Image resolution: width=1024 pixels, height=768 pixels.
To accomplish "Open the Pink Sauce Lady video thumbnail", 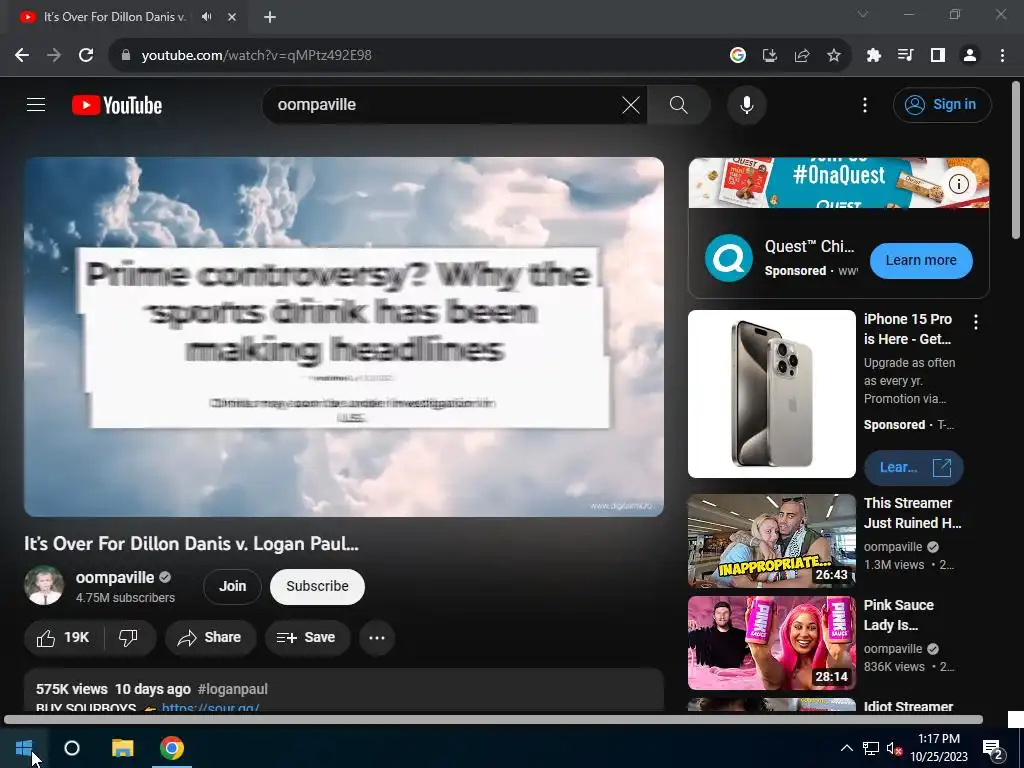I will pyautogui.click(x=772, y=643).
